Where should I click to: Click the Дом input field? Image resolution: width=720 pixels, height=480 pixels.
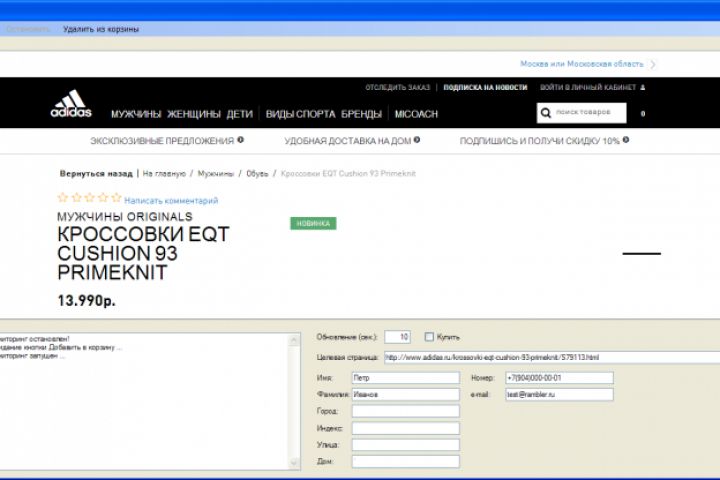405,461
